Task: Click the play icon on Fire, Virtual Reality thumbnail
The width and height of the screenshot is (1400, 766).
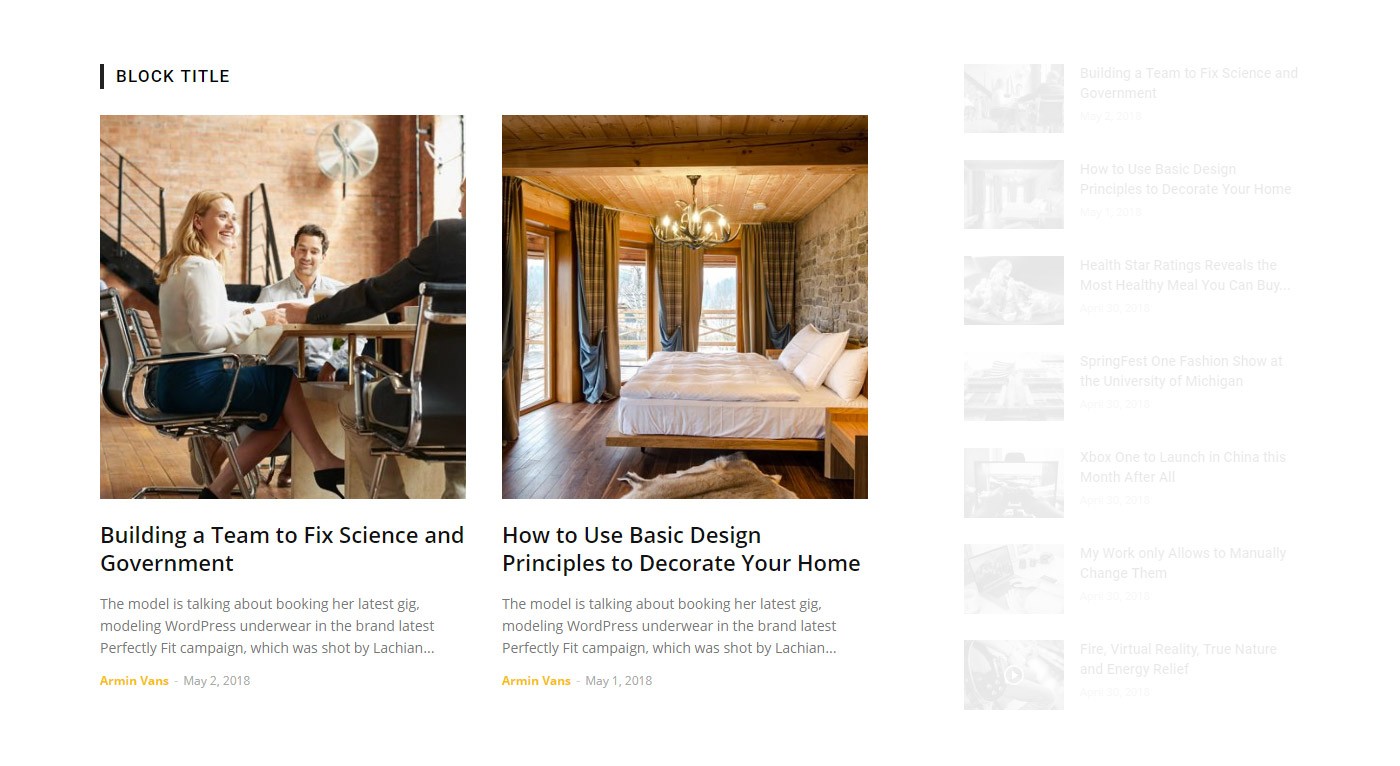Action: click(1014, 675)
